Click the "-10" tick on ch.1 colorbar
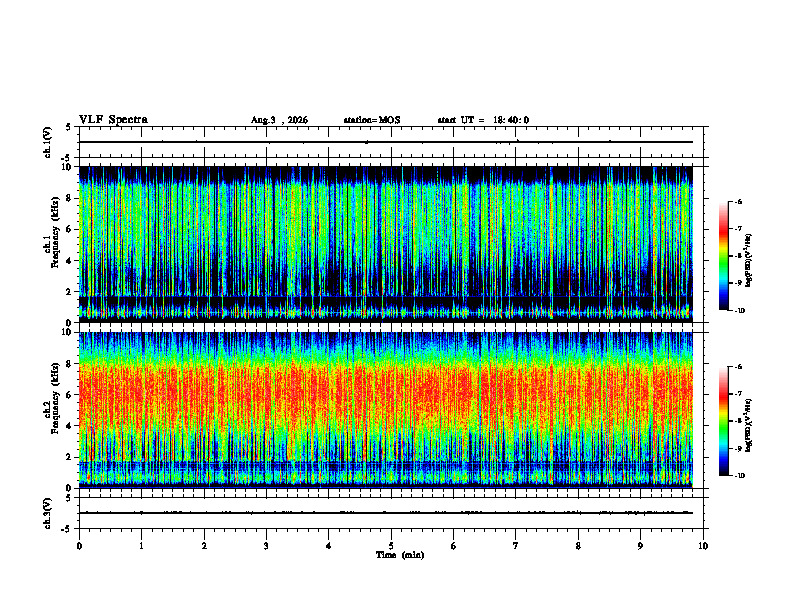 pos(739,311)
